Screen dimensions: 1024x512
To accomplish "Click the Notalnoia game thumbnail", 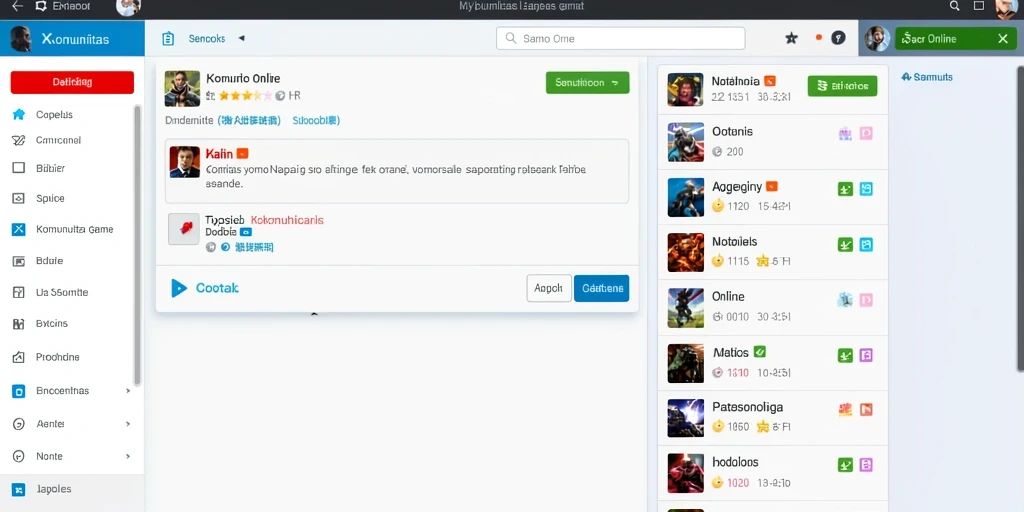I will (686, 89).
